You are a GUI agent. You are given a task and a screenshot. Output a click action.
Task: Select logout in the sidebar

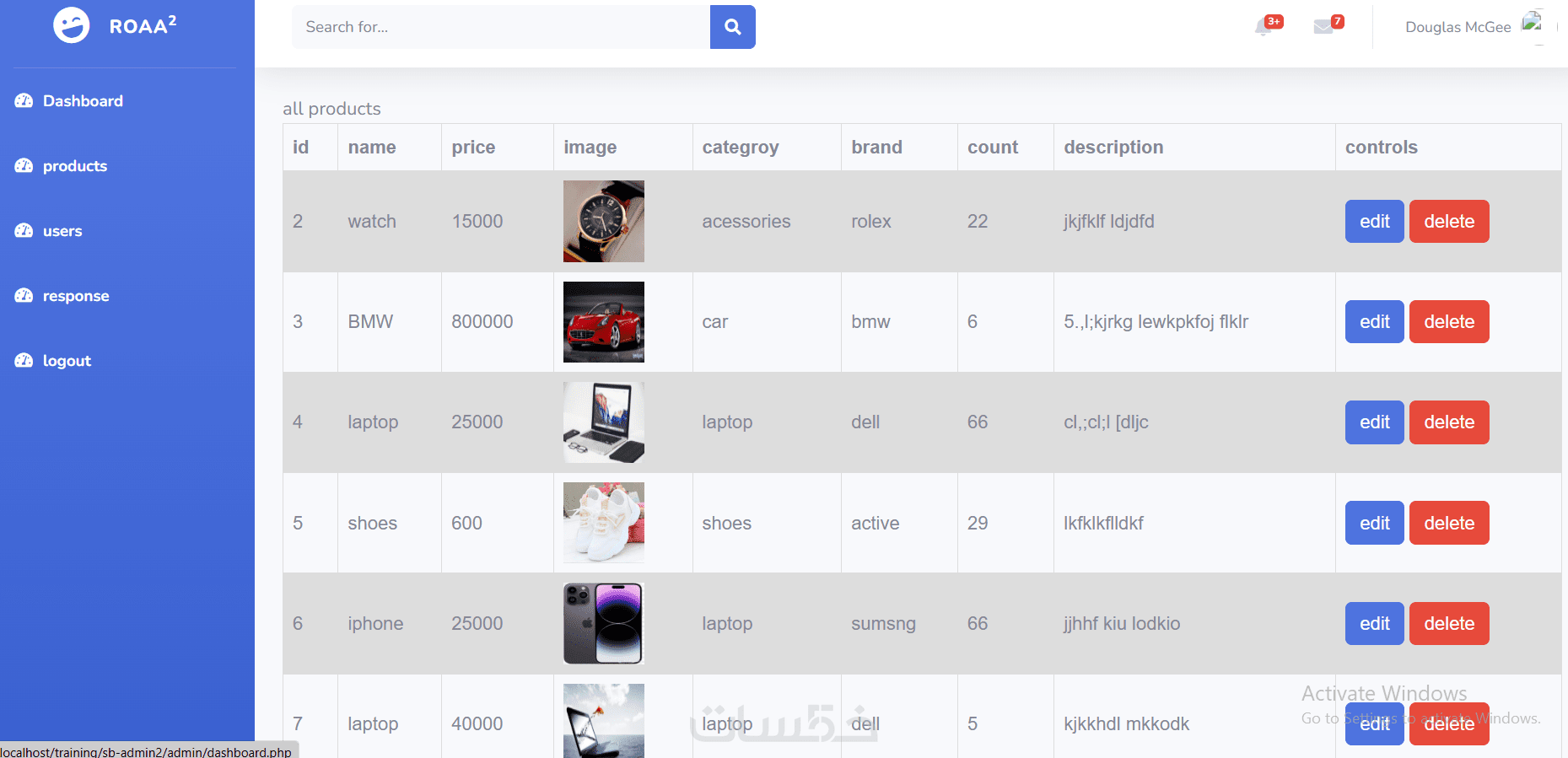coord(67,361)
